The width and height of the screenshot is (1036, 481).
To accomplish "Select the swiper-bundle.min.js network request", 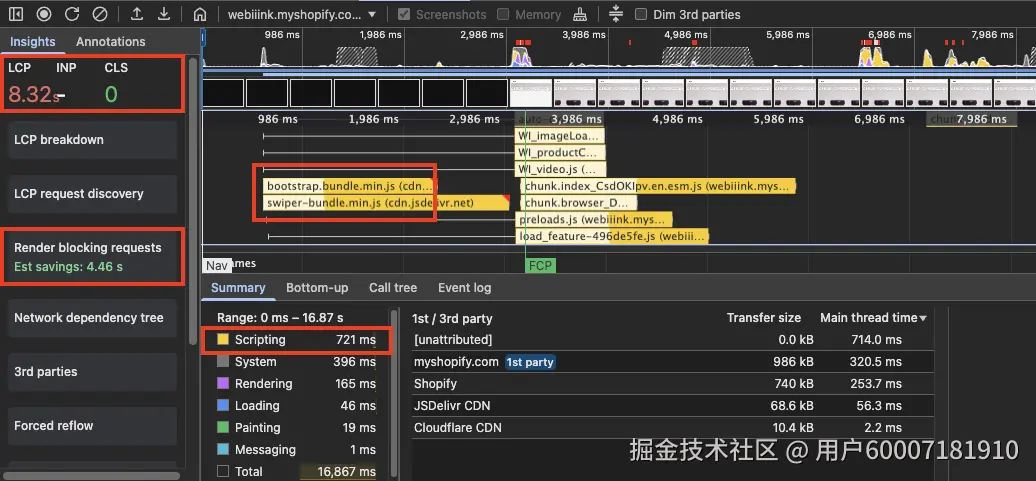I will pos(386,203).
